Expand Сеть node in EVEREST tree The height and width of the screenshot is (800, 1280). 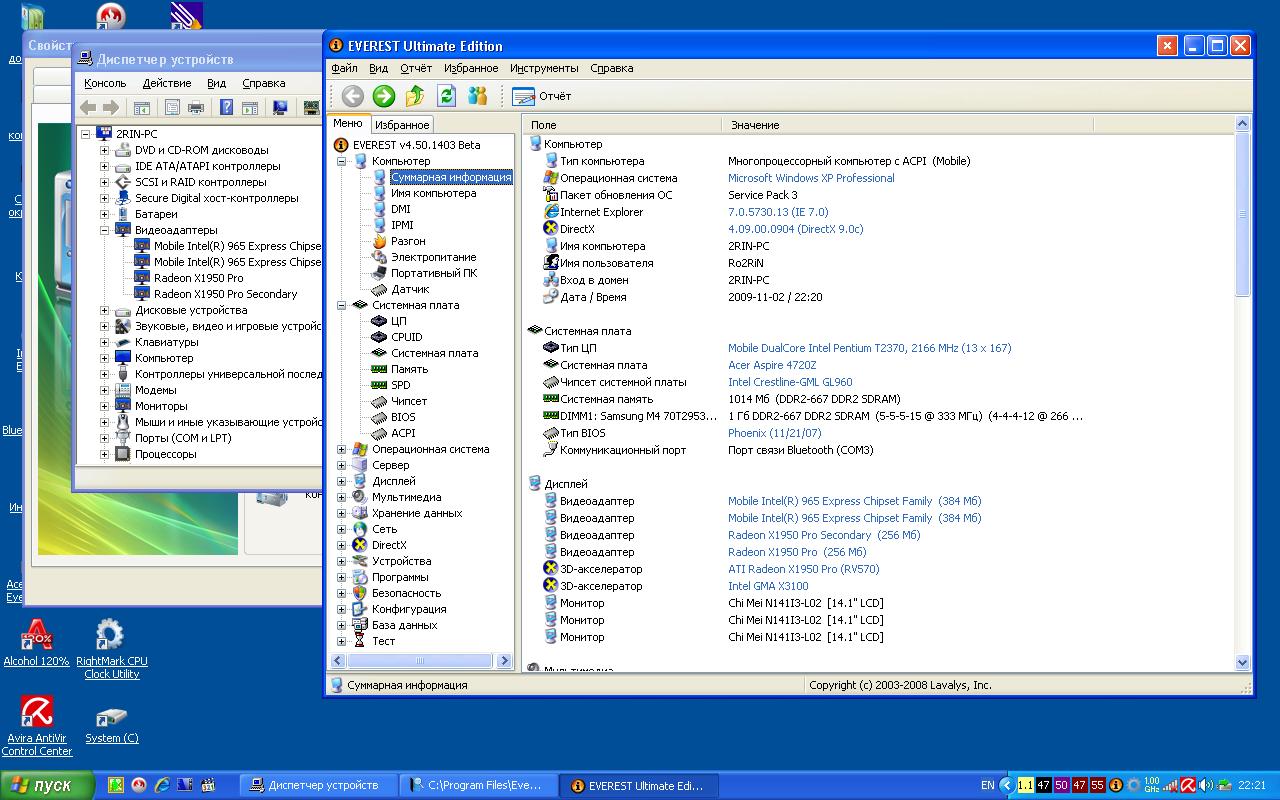click(x=341, y=529)
